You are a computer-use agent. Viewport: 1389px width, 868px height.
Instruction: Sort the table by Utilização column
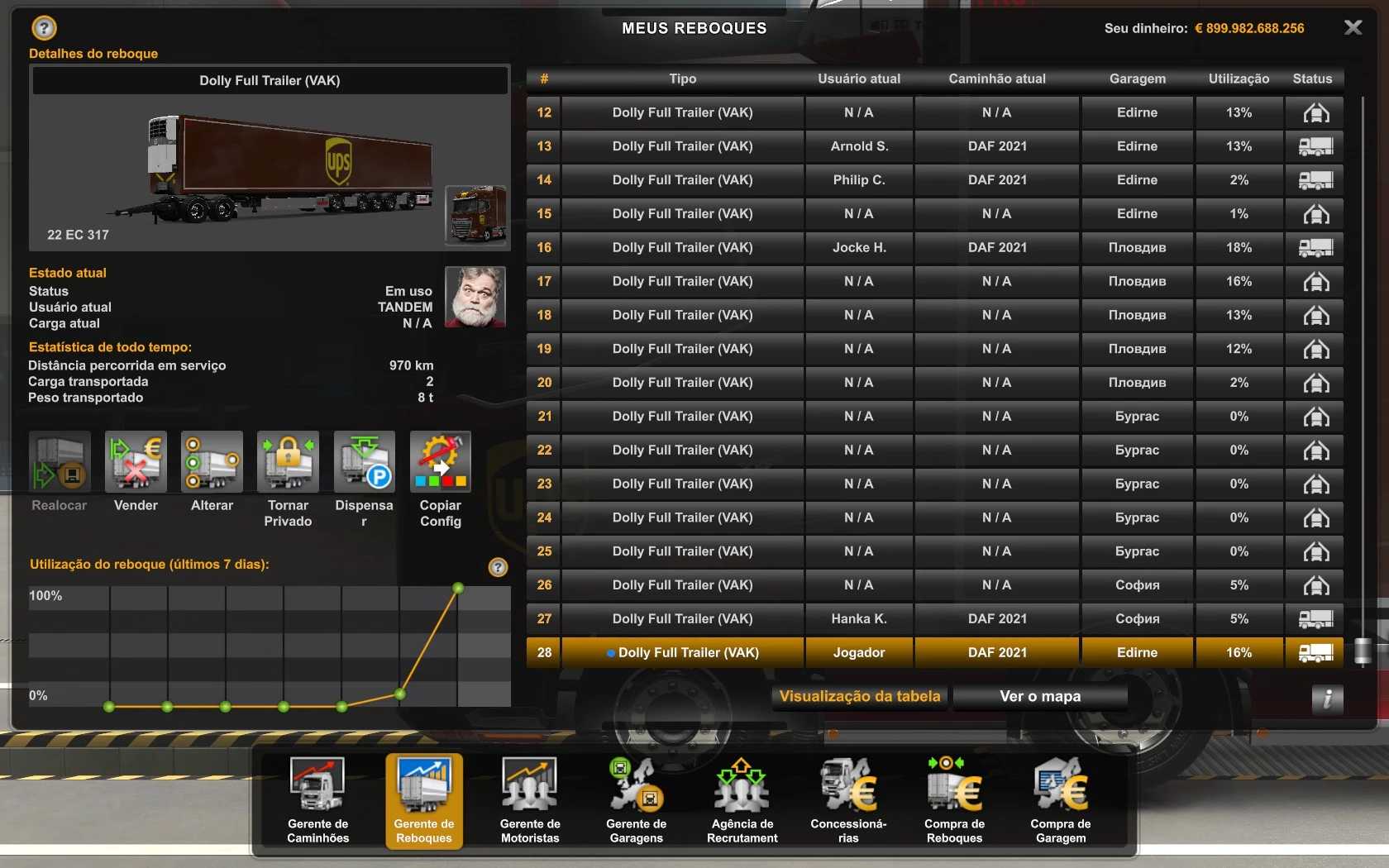1238,79
